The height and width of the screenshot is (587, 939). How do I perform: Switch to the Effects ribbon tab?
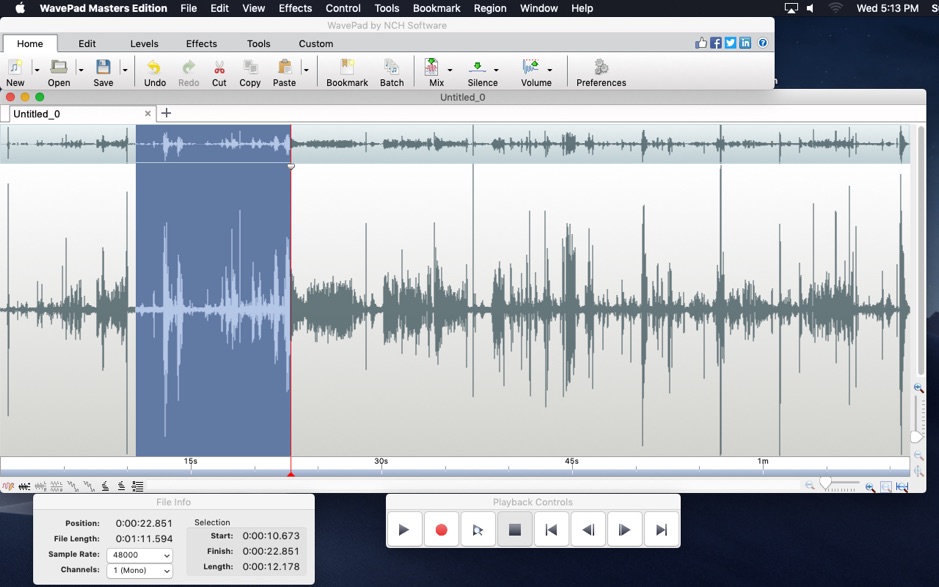(x=200, y=43)
